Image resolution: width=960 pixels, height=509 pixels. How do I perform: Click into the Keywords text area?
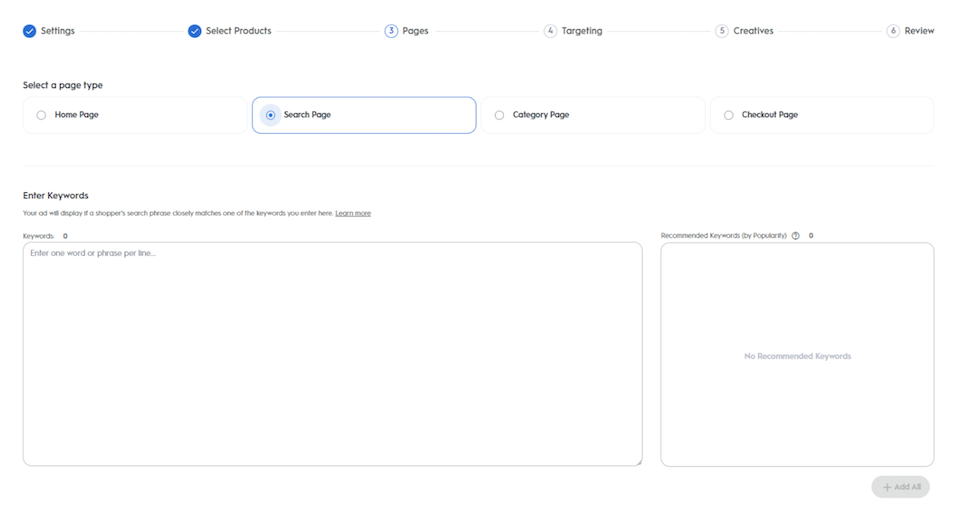point(332,354)
